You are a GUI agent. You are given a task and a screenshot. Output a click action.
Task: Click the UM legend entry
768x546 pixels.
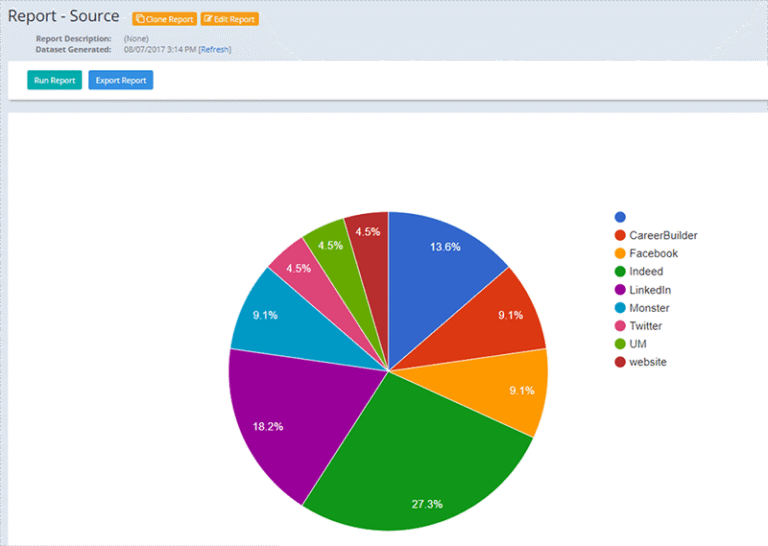[x=630, y=344]
